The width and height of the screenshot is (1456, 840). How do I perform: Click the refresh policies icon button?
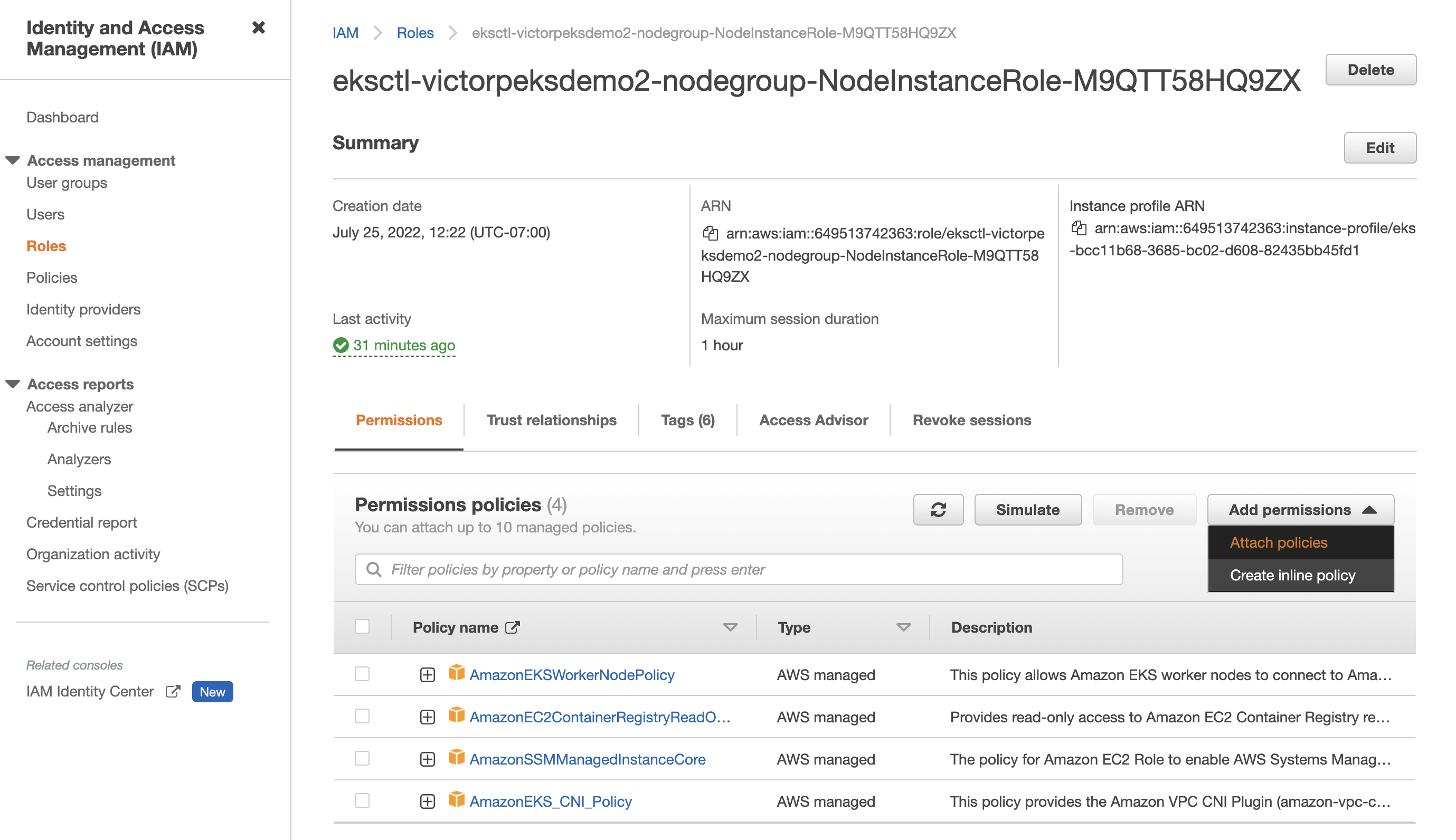pyautogui.click(x=938, y=509)
